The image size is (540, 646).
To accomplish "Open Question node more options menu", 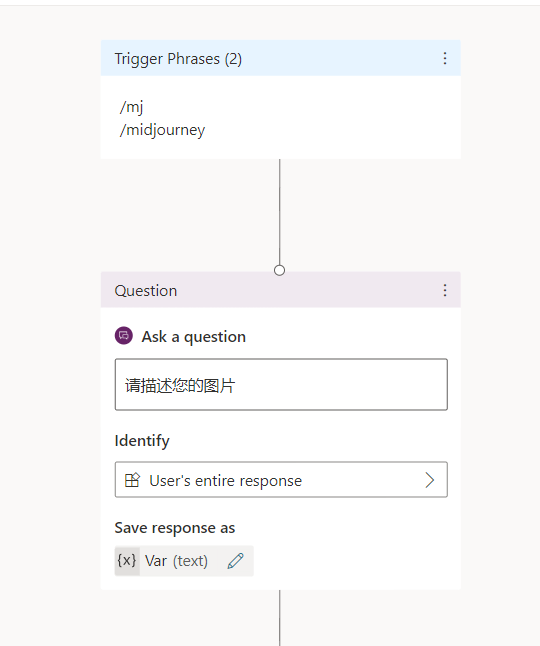I will [x=445, y=290].
